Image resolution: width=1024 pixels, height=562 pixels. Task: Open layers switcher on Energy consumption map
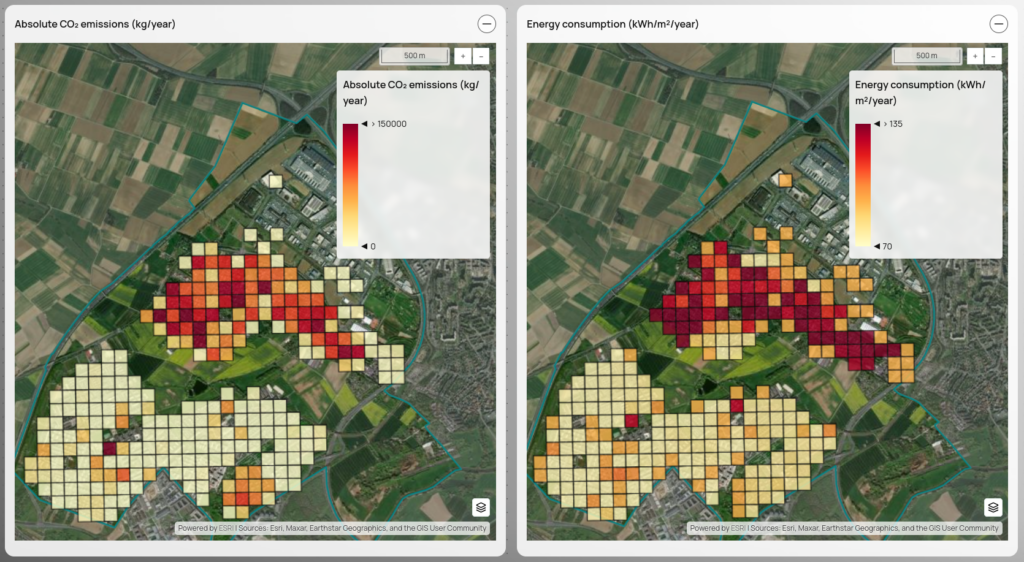(993, 507)
